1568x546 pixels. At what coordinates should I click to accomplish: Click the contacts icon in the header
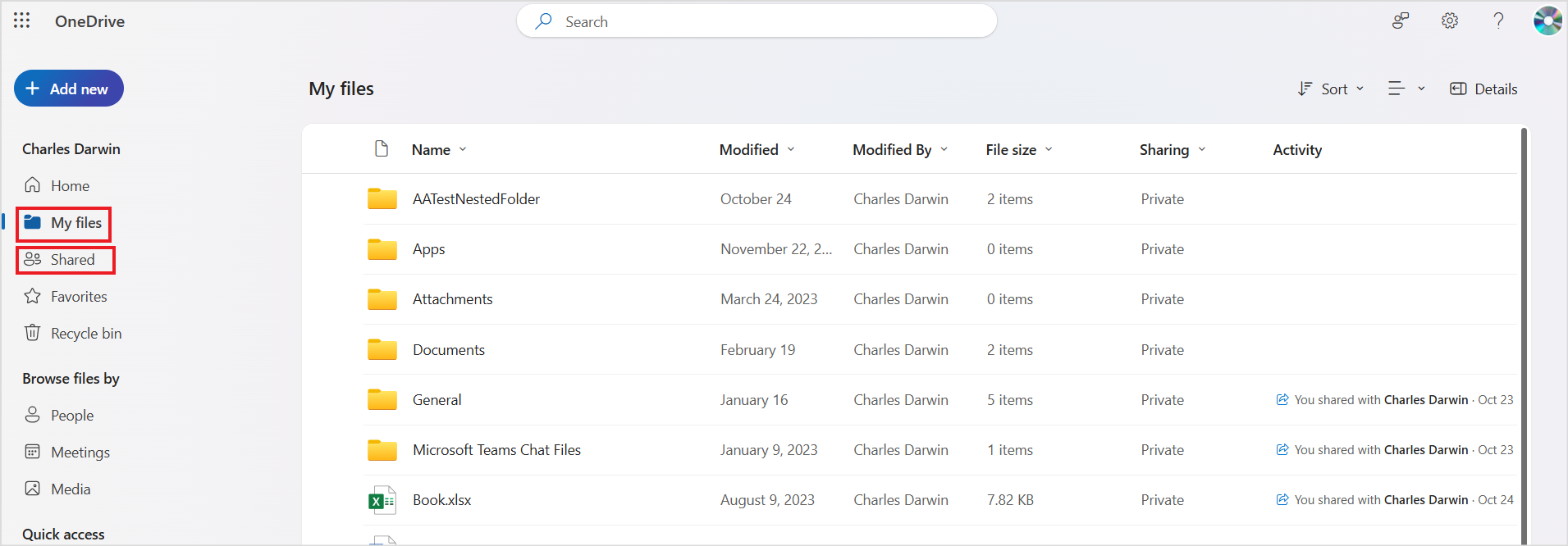[1401, 21]
